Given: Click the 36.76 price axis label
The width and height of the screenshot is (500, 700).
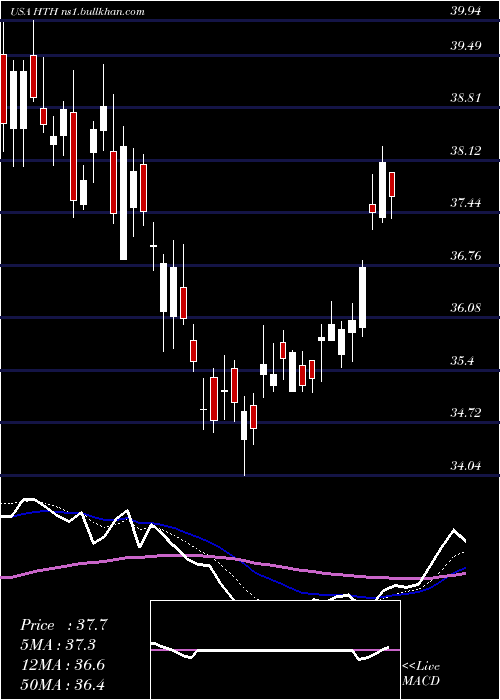Looking at the screenshot, I should coord(466,256).
